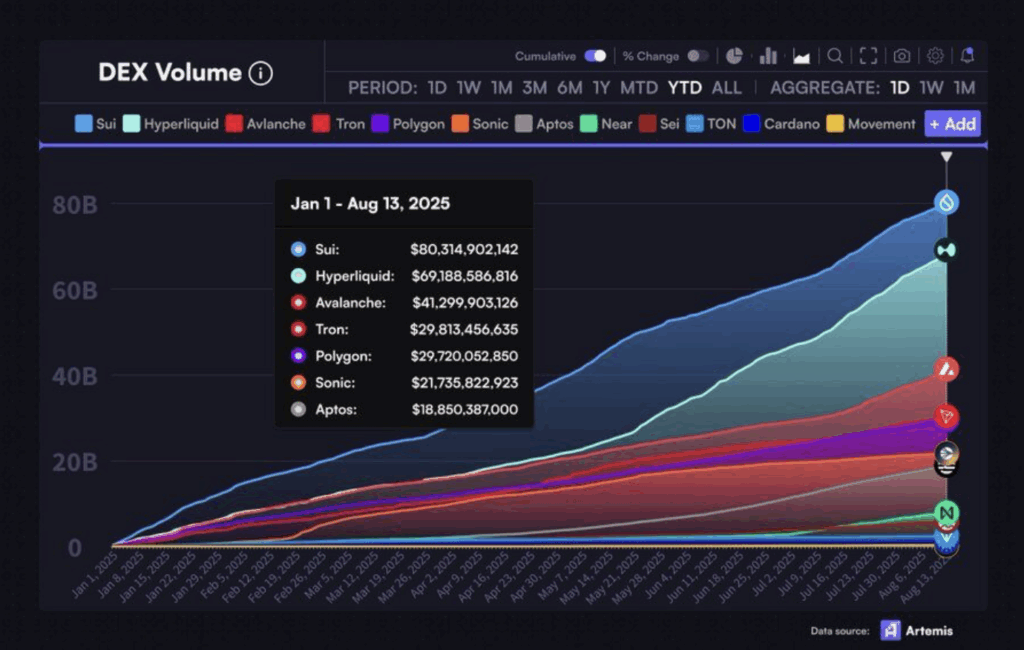The height and width of the screenshot is (650, 1024).
Task: Open chart settings gear
Action: click(935, 56)
